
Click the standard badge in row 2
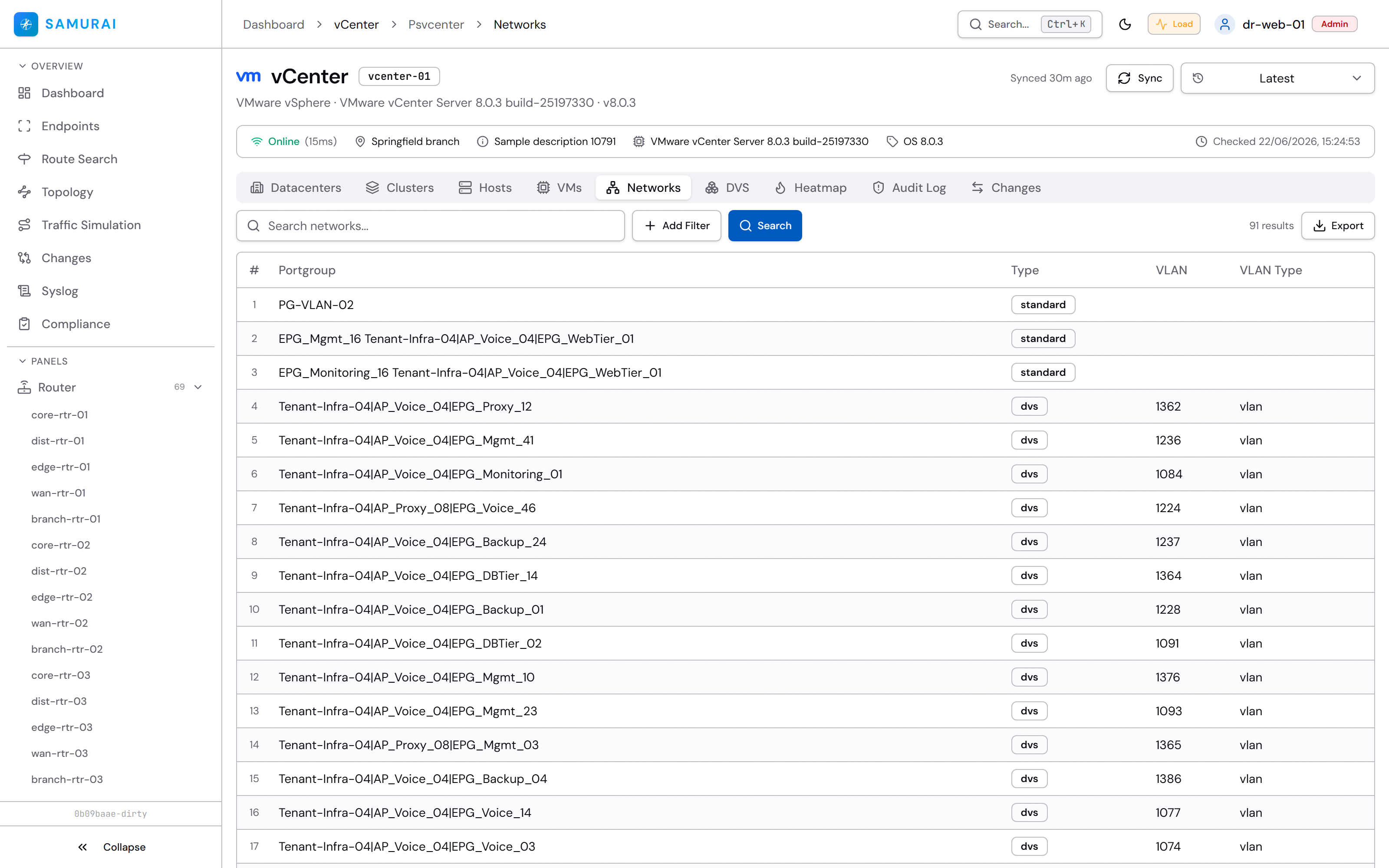1043,338
